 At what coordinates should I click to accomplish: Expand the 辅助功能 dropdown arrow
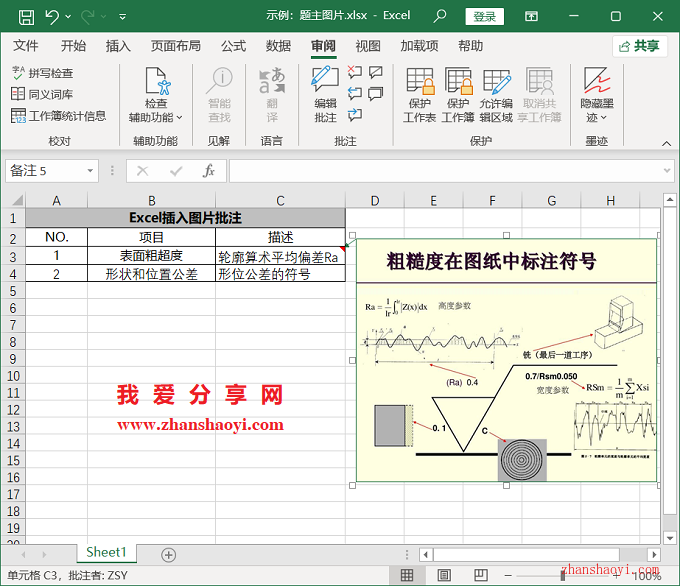tap(180, 118)
